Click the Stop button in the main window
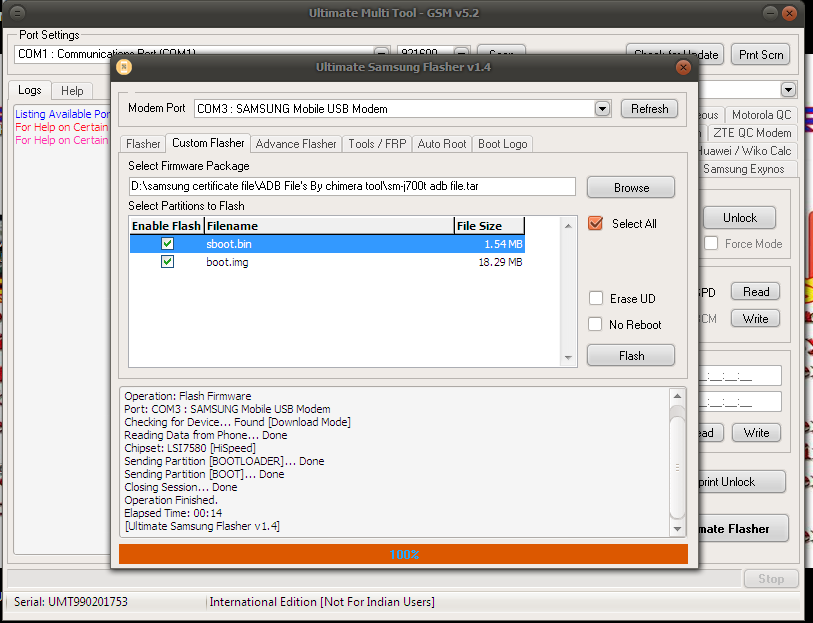 coord(771,579)
